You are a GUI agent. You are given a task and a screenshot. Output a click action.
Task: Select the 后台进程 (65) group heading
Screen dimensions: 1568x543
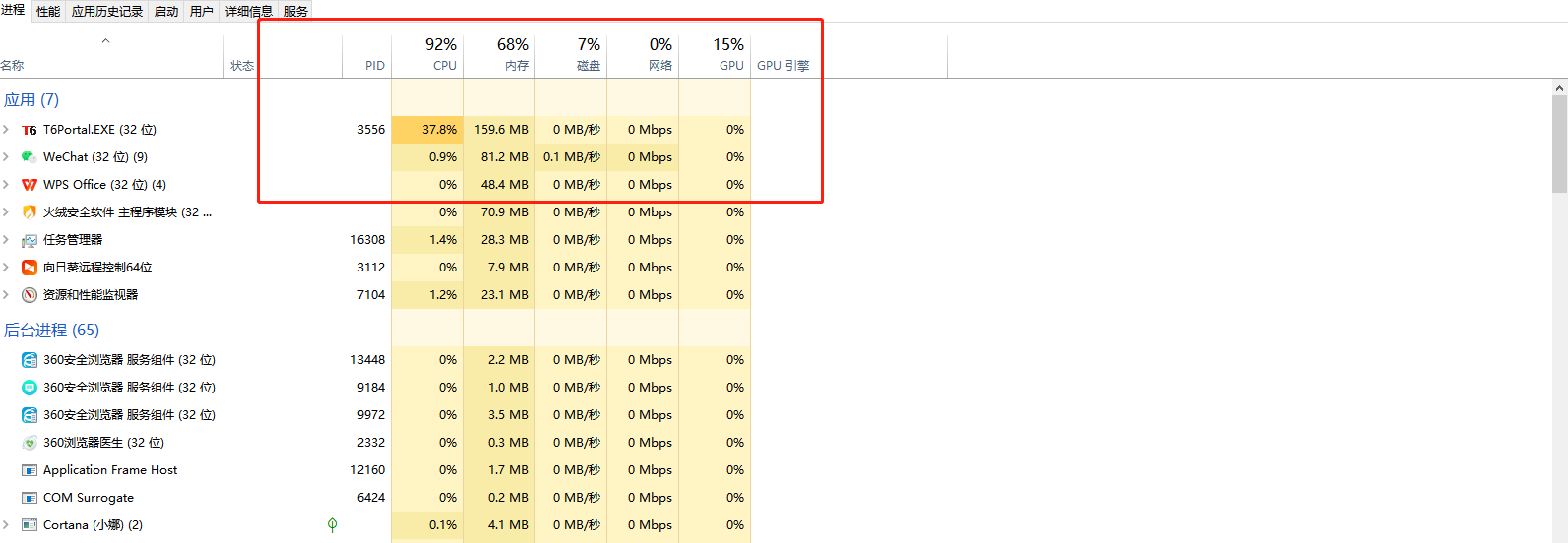coord(51,331)
